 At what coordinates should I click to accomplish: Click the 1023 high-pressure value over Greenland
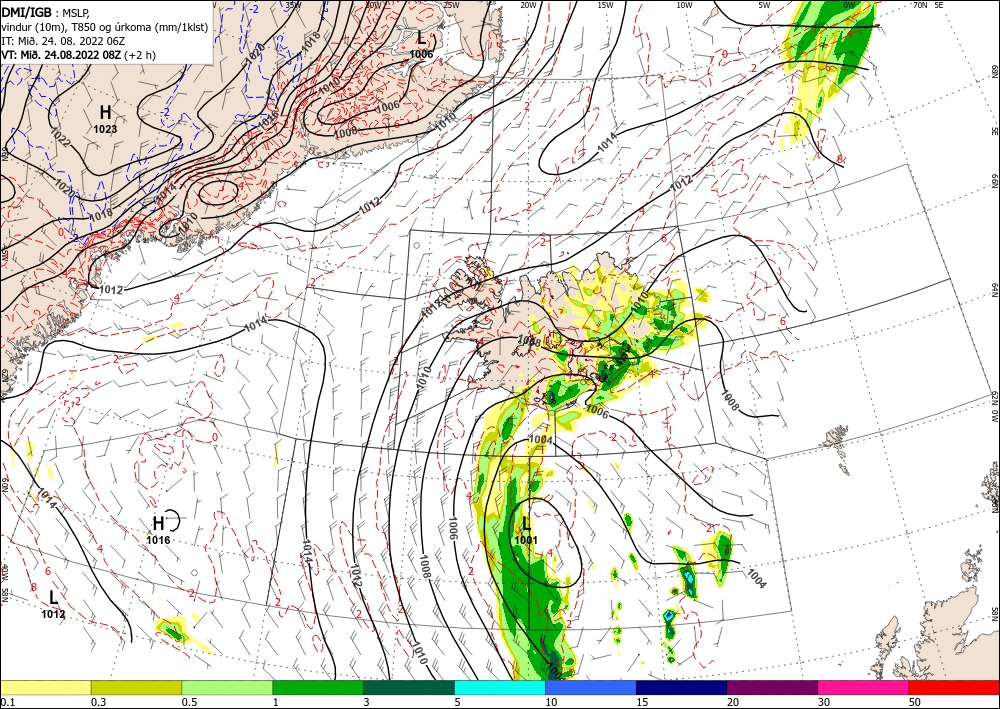[x=105, y=129]
